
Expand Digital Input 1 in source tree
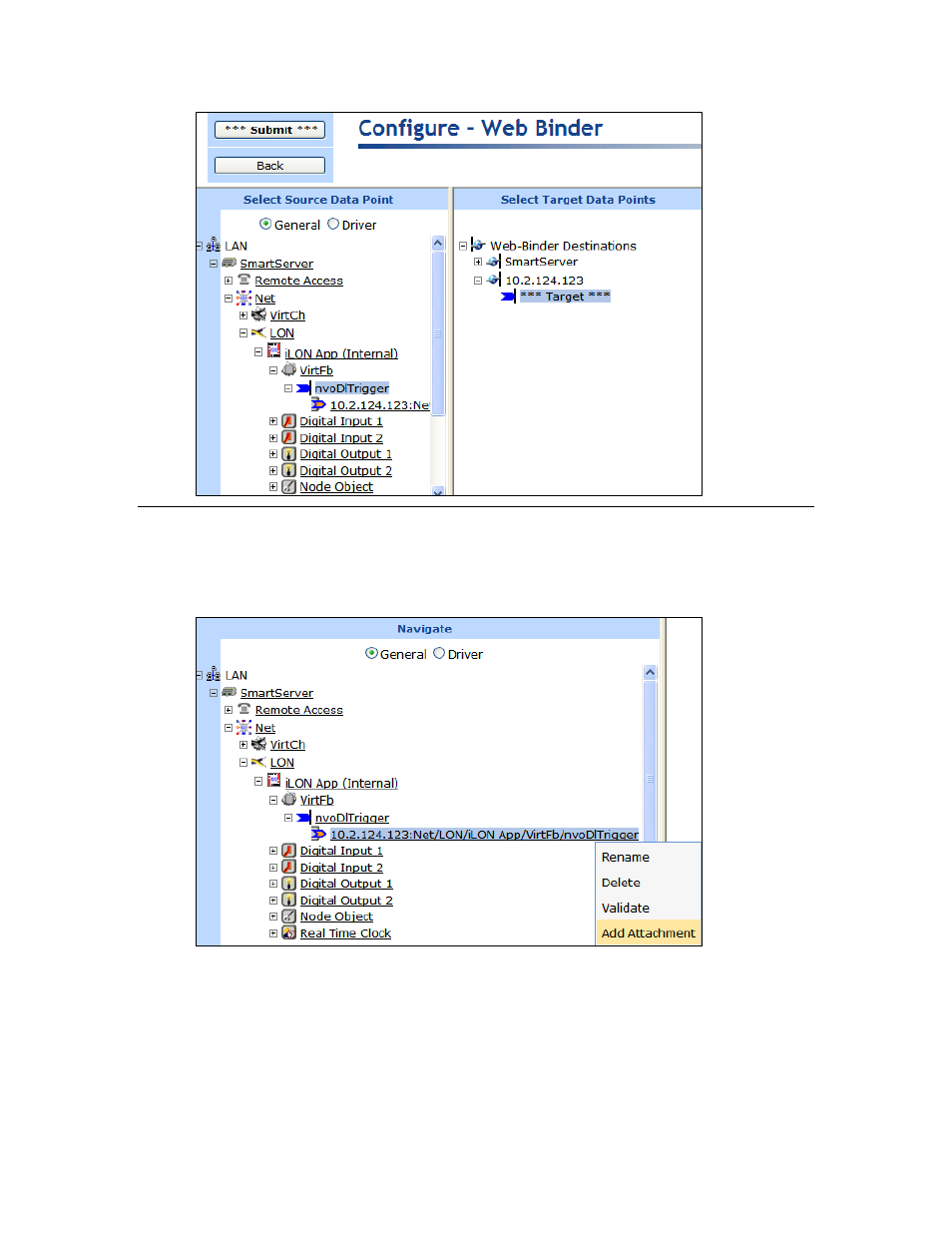click(273, 421)
